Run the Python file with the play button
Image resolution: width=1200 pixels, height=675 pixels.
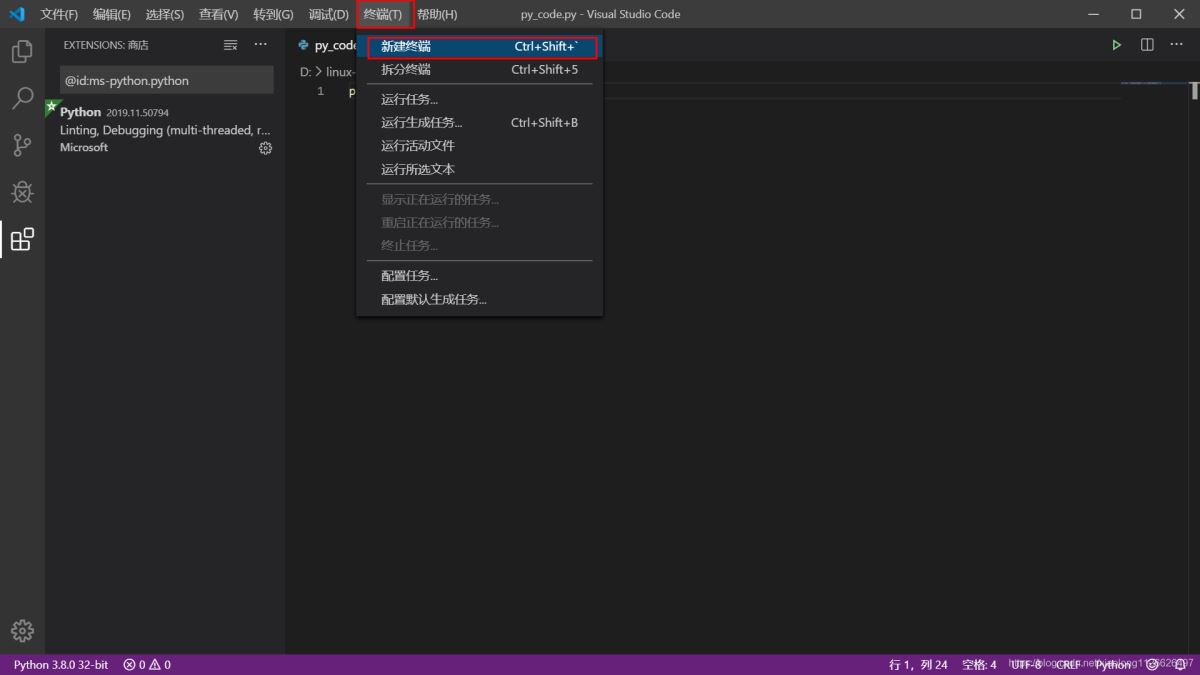pyautogui.click(x=1117, y=44)
